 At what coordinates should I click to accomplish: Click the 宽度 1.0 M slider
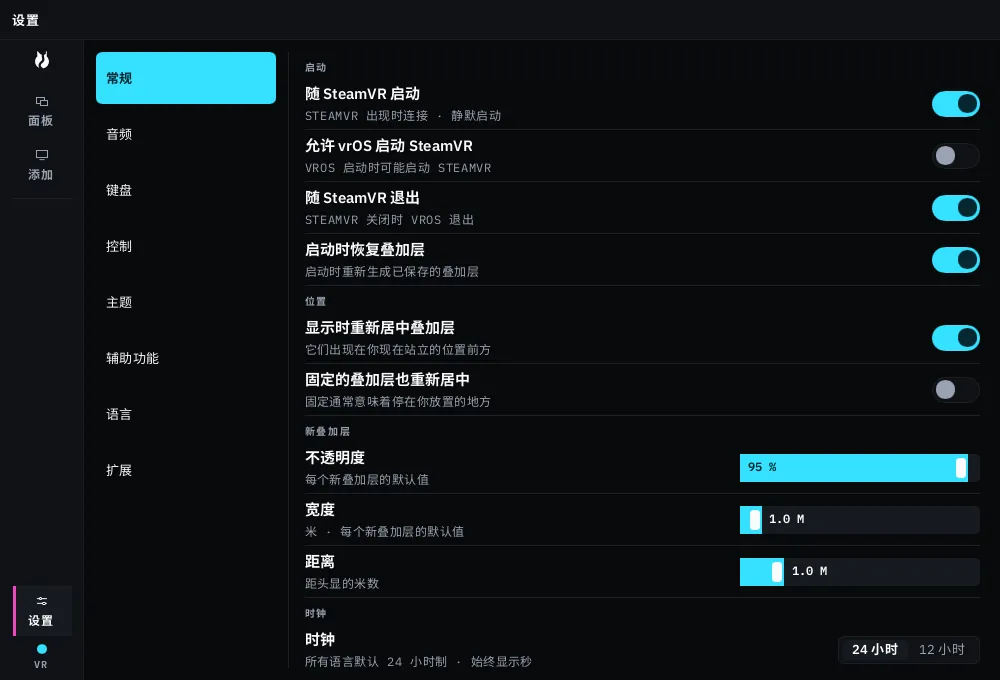(x=860, y=520)
